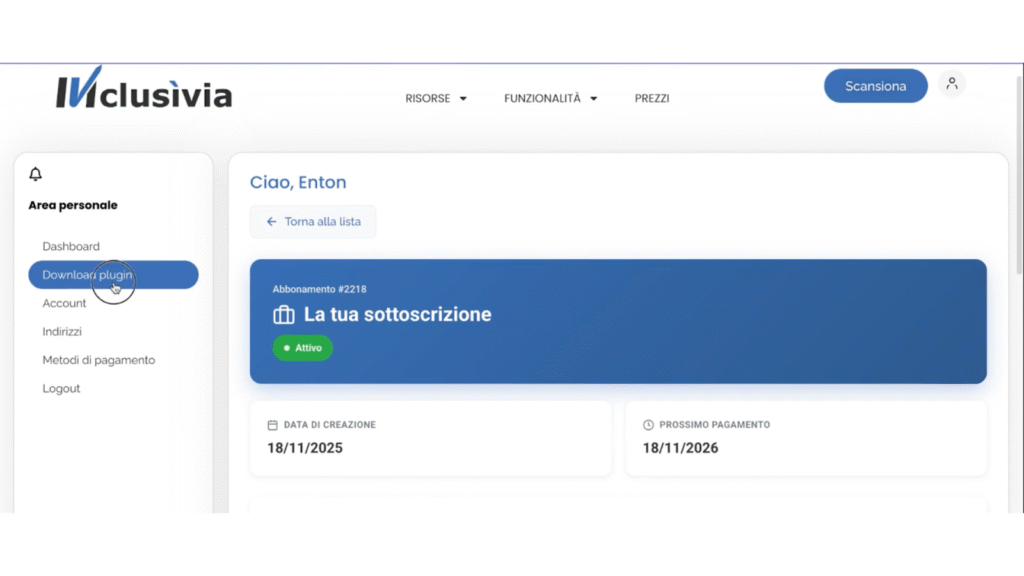Click the back arrow in Torna alla lista
The image size is (1024, 576).
(x=271, y=222)
